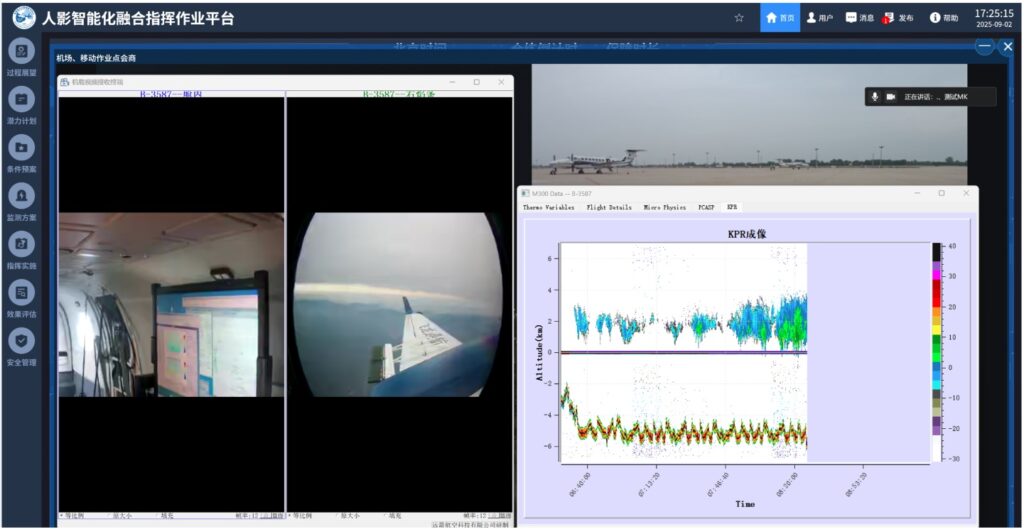Toggle the camera in the speaking bar
This screenshot has height=529, width=1024.
click(x=891, y=97)
